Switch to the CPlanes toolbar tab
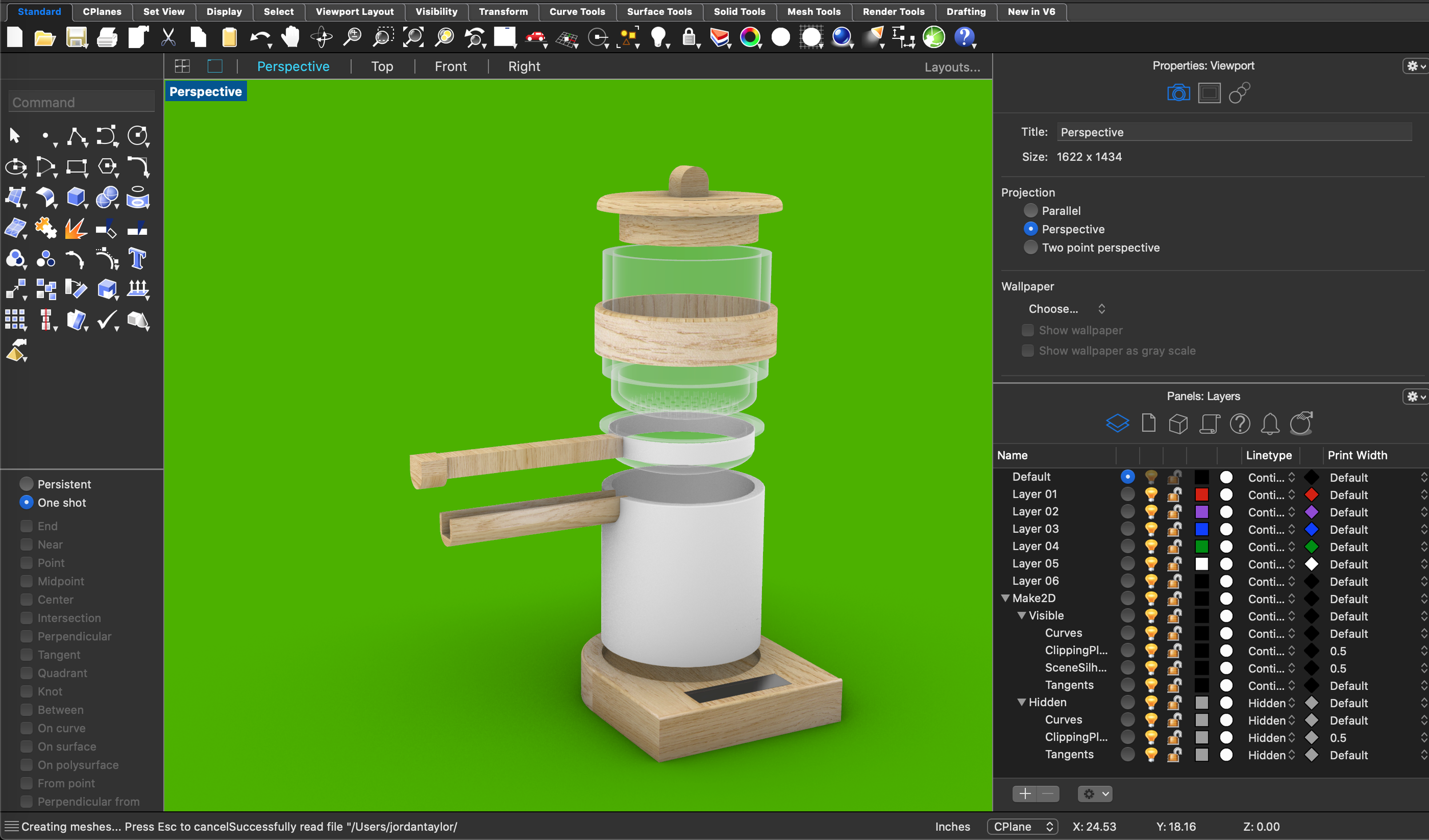This screenshot has height=840, width=1429. click(x=102, y=11)
